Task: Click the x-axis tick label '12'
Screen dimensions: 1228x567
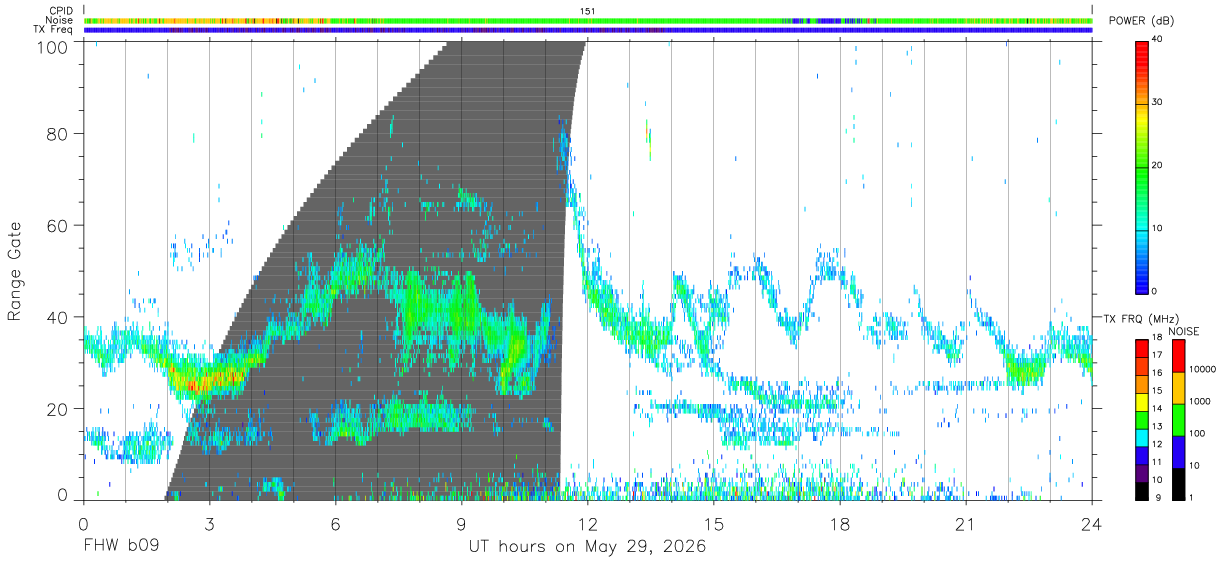Action: pyautogui.click(x=587, y=524)
